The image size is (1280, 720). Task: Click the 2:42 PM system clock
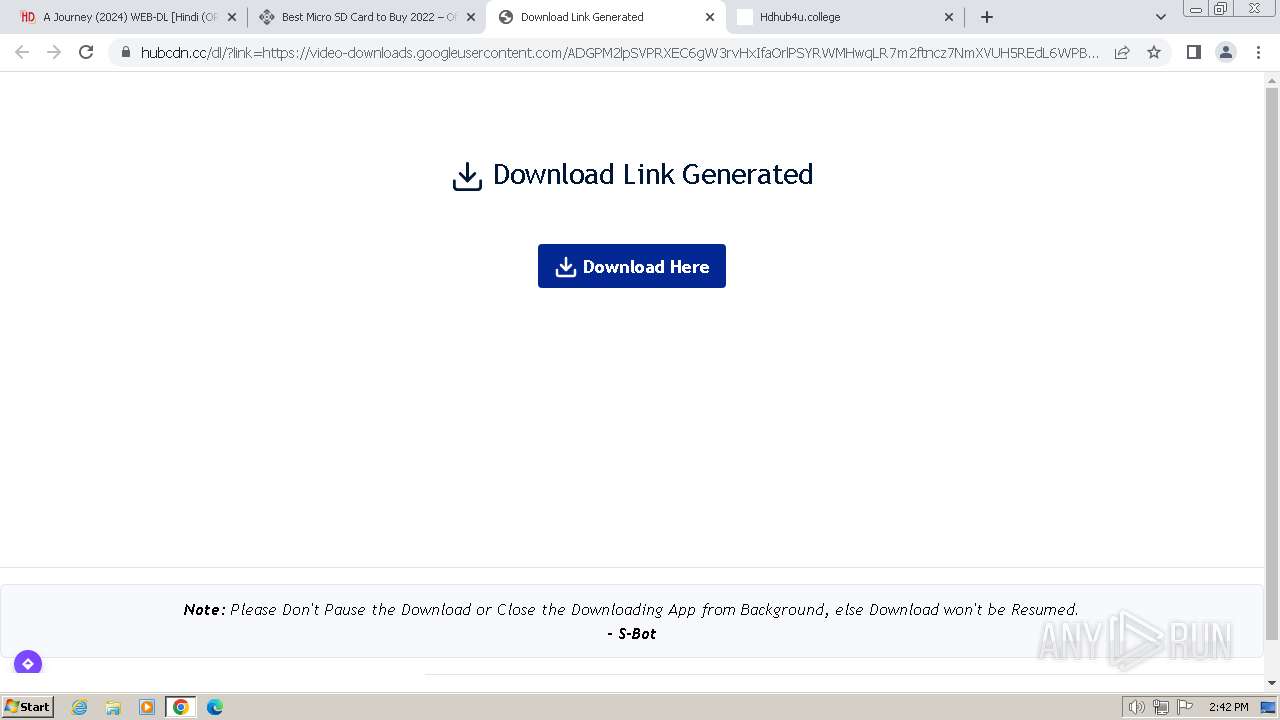click(1228, 707)
